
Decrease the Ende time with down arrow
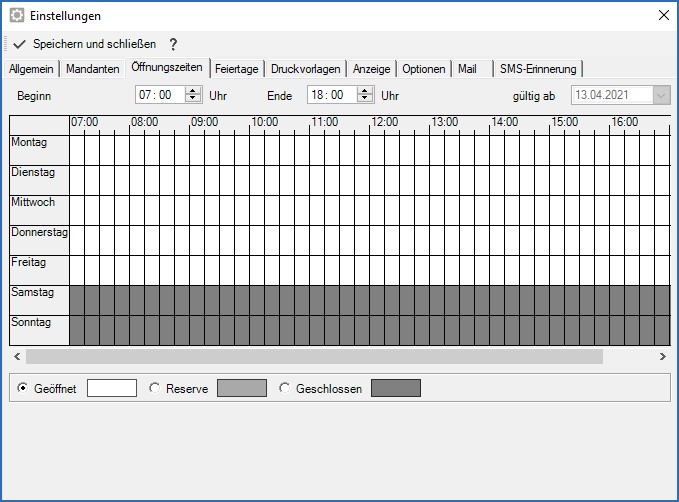click(365, 100)
